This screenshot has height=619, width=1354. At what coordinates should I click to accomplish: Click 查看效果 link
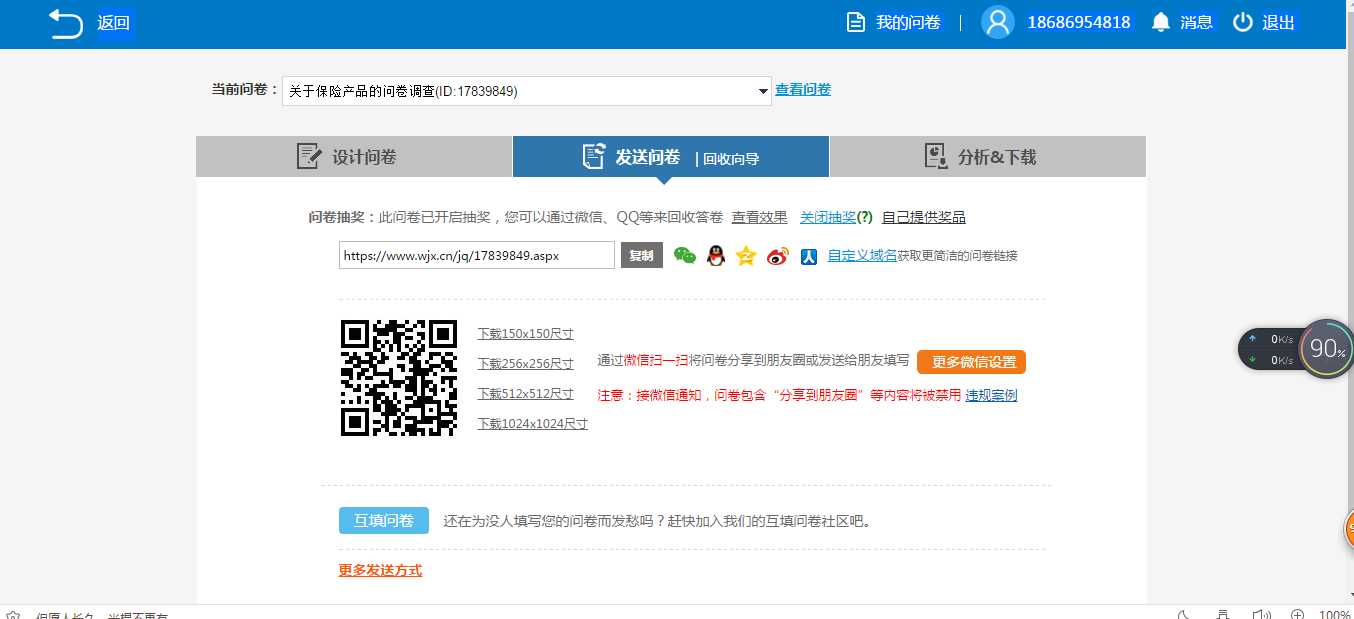click(759, 217)
